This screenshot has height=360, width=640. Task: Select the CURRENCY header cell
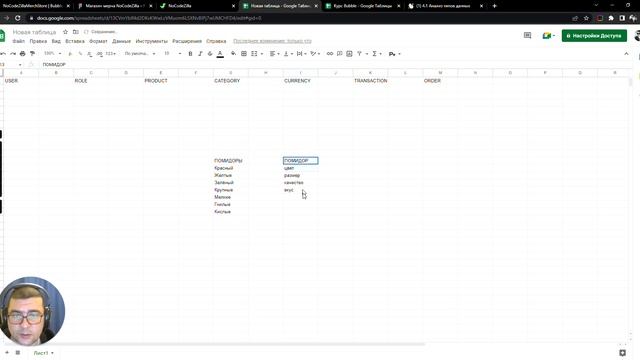coord(300,81)
